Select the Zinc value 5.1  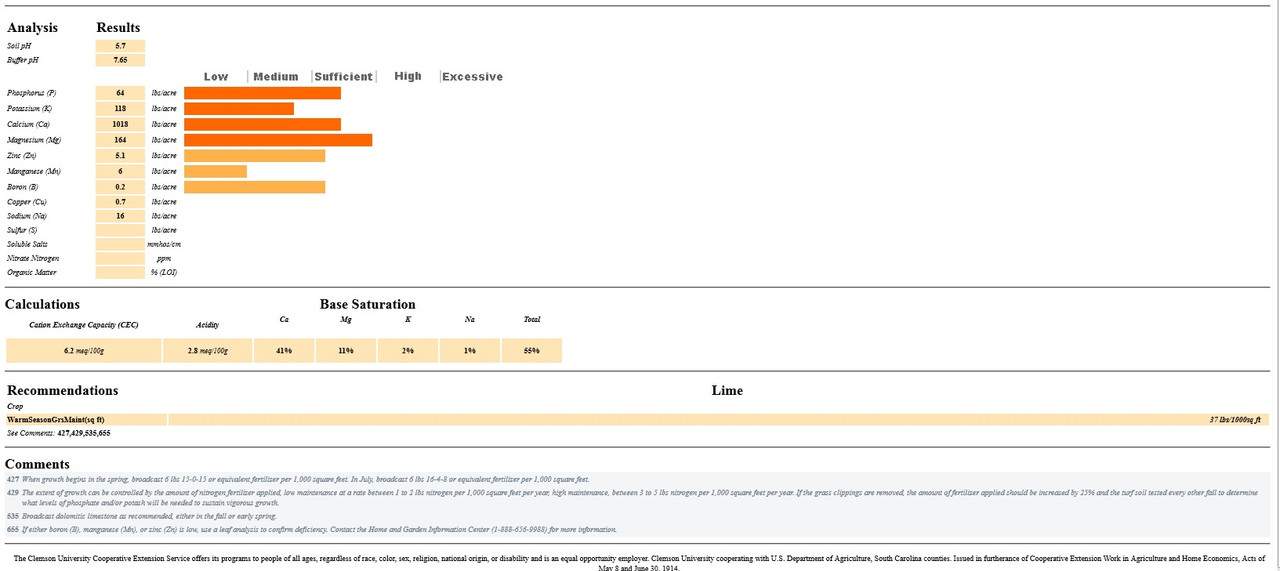pos(120,156)
